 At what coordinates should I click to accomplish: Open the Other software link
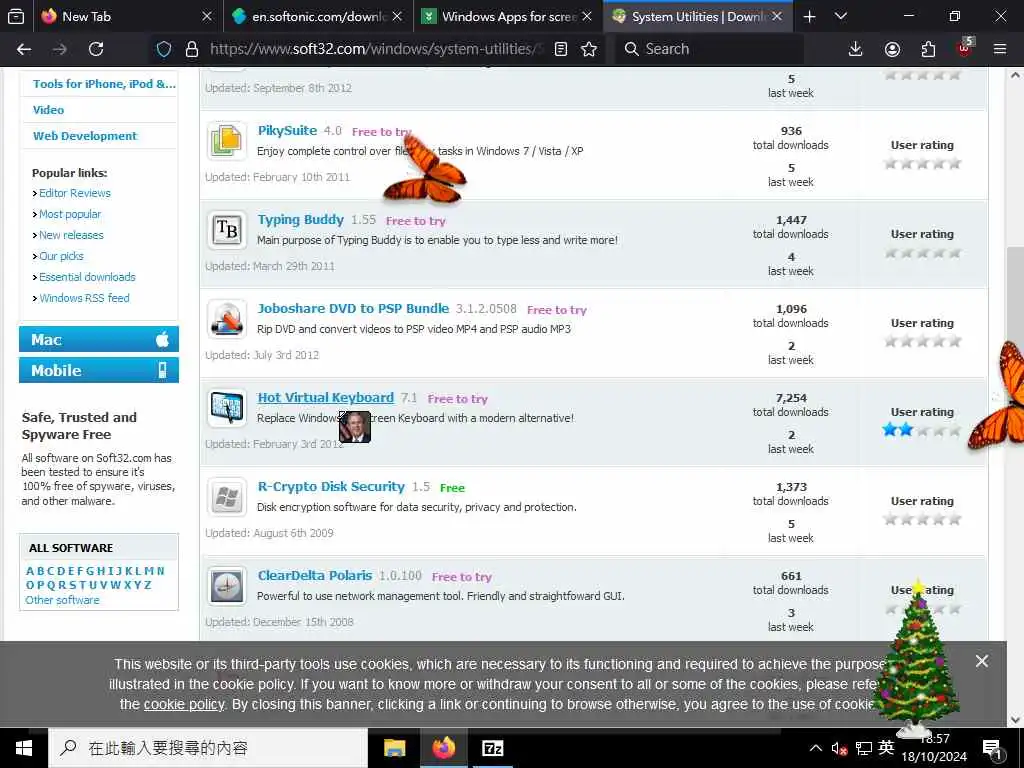[x=62, y=600]
